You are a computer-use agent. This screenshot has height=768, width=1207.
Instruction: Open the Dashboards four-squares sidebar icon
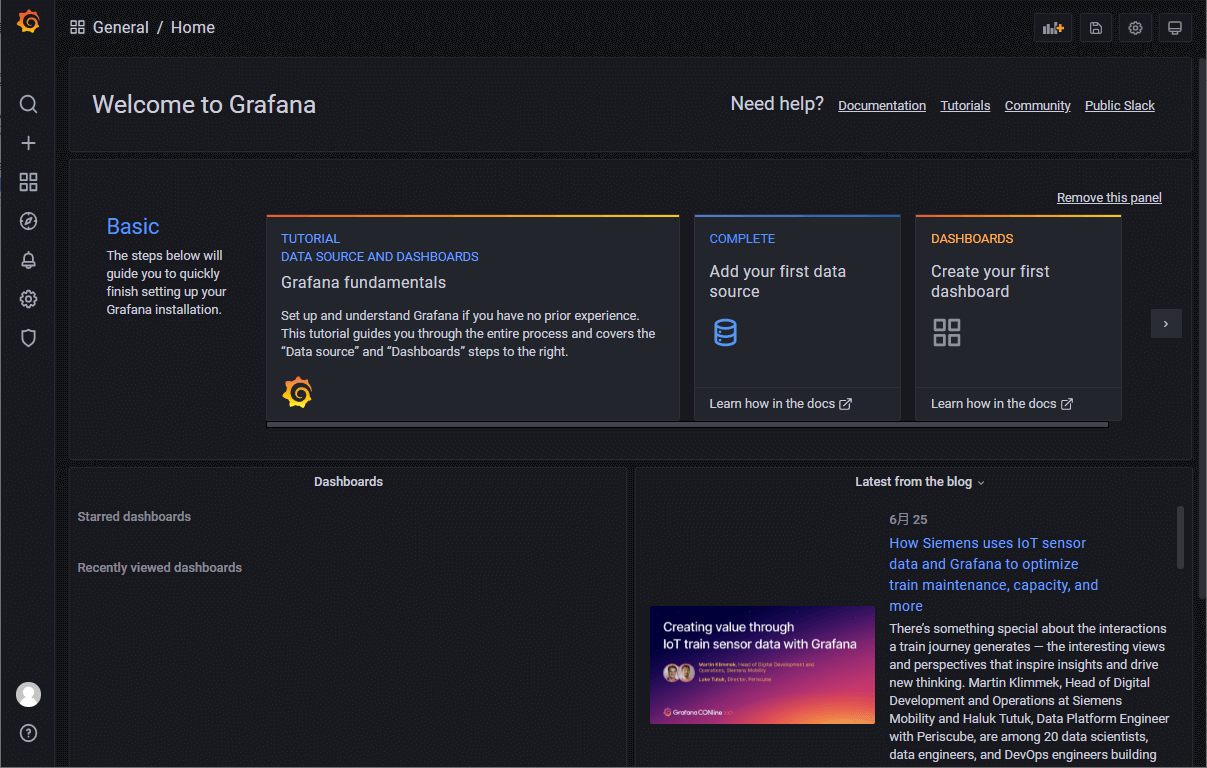(x=29, y=182)
